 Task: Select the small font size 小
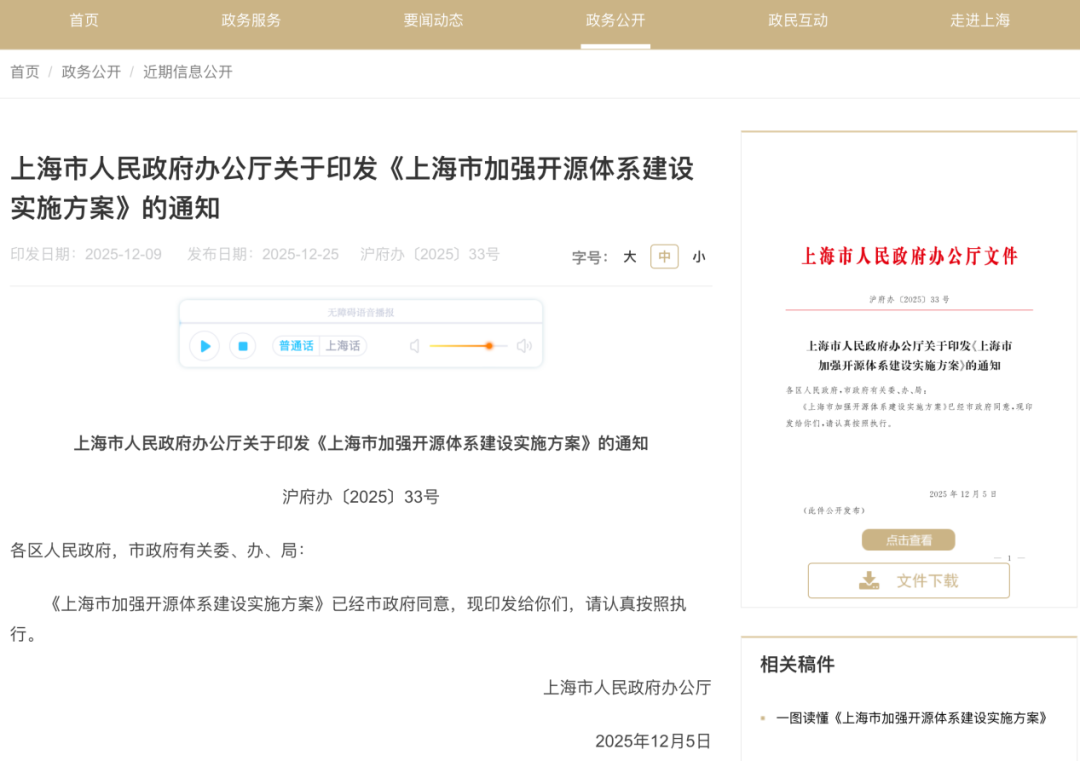[699, 256]
